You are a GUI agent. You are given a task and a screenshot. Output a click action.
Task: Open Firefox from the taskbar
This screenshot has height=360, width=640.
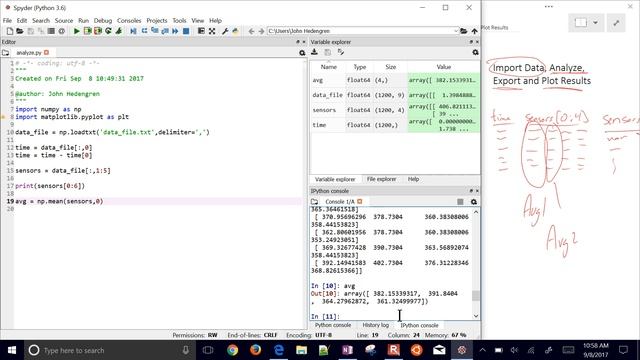(x=256, y=350)
